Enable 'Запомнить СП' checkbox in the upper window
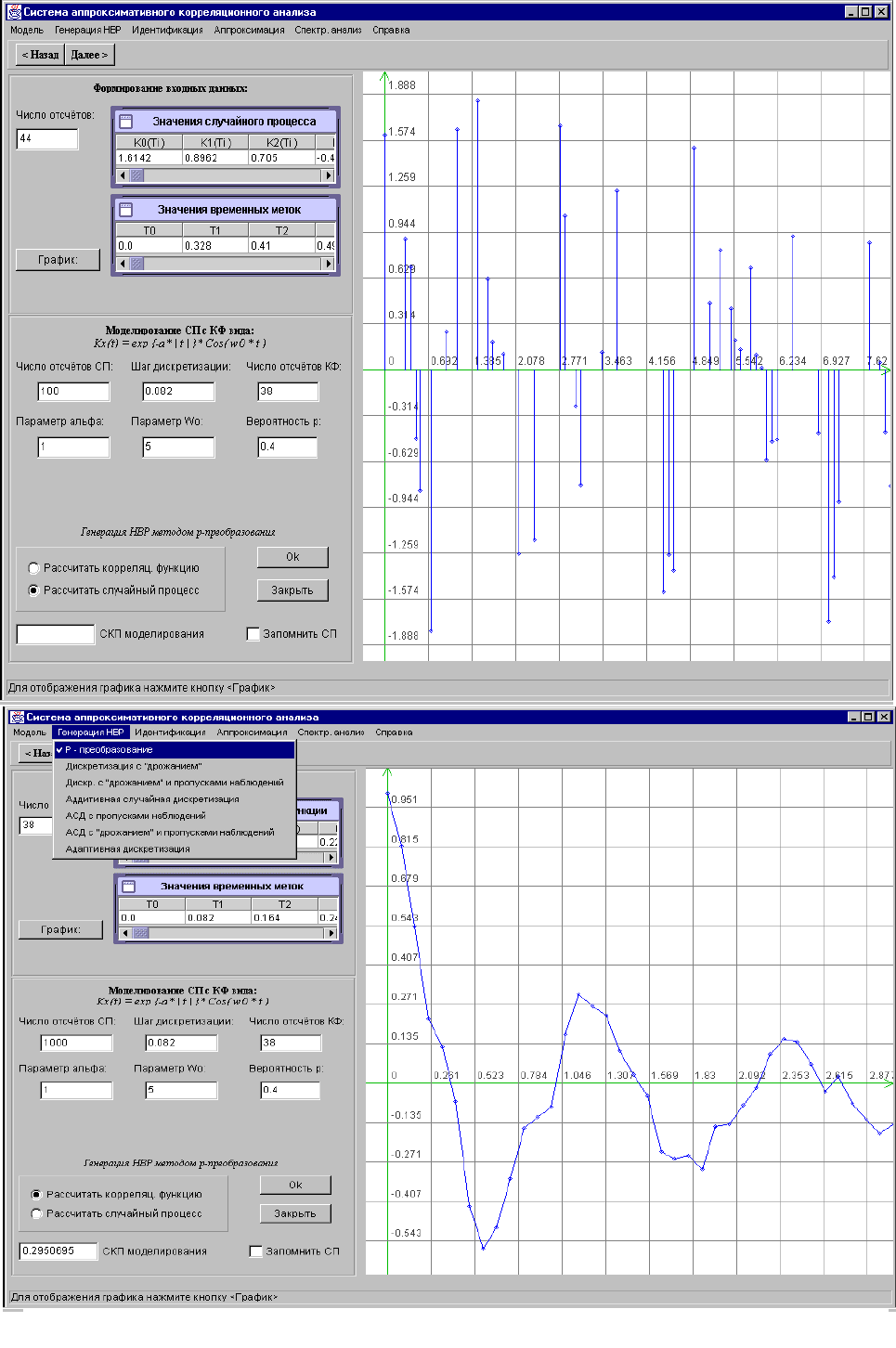This screenshot has width=896, height=1348. tap(253, 634)
